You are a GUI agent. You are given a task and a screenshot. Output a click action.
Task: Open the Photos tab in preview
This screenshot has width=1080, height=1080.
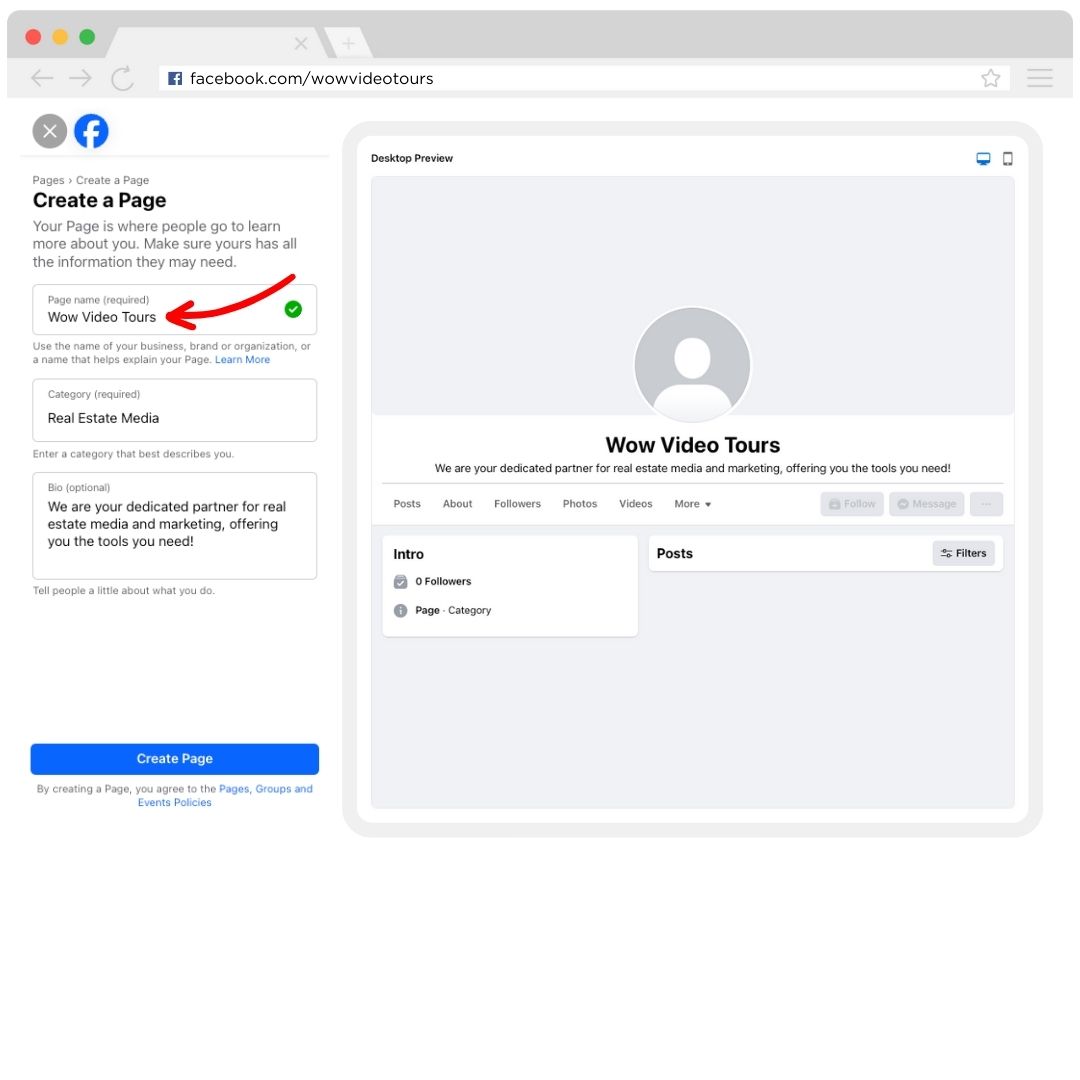[x=580, y=504]
